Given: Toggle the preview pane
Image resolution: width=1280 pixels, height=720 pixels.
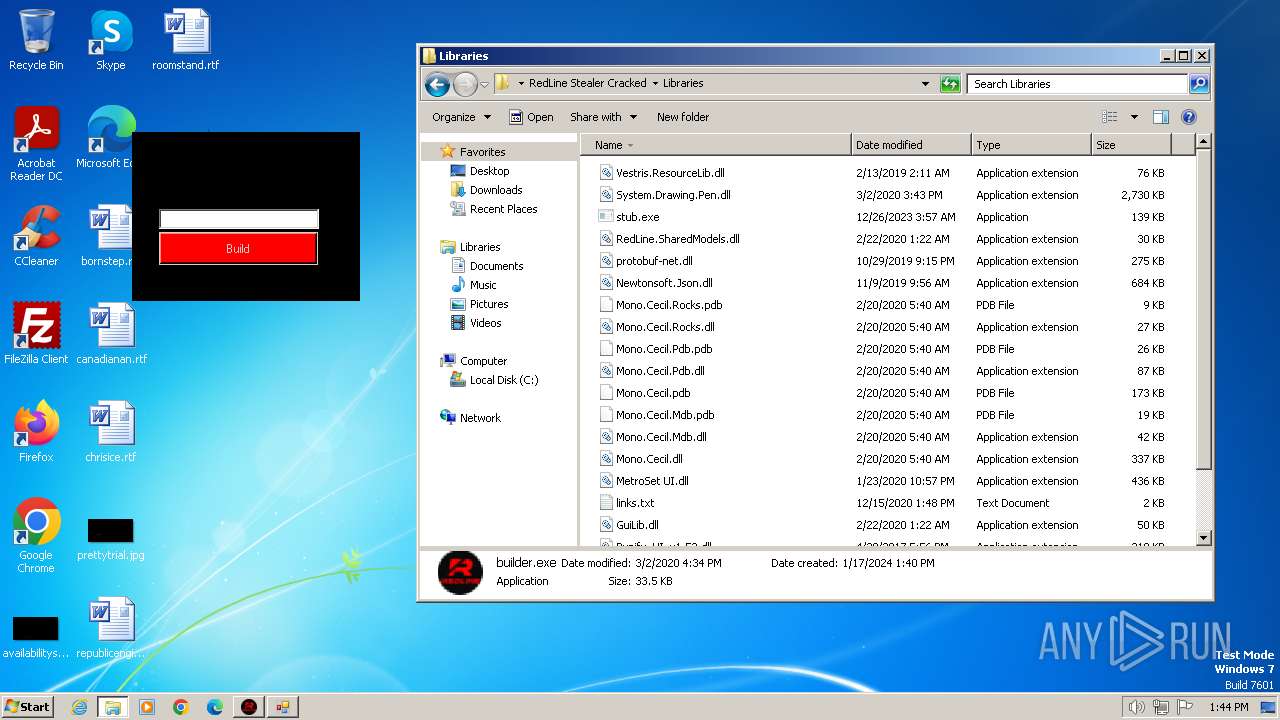Looking at the screenshot, I should (x=1161, y=117).
